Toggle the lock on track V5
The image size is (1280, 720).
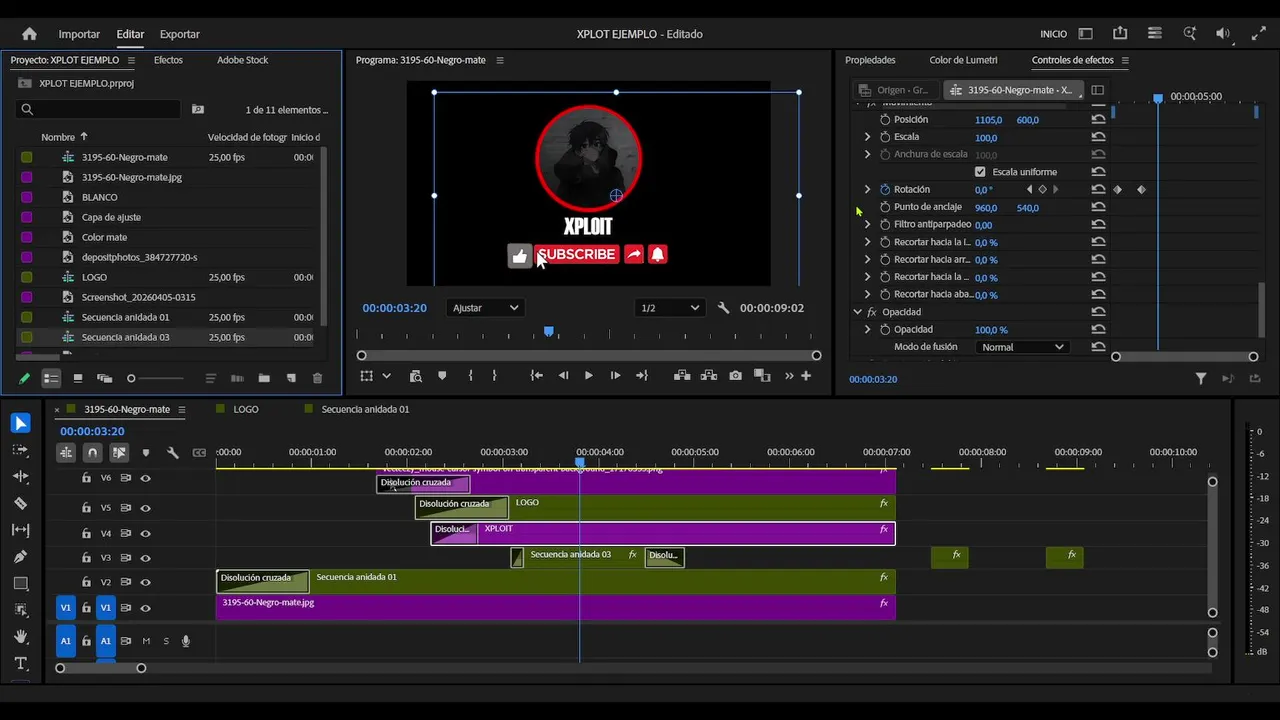coord(87,508)
